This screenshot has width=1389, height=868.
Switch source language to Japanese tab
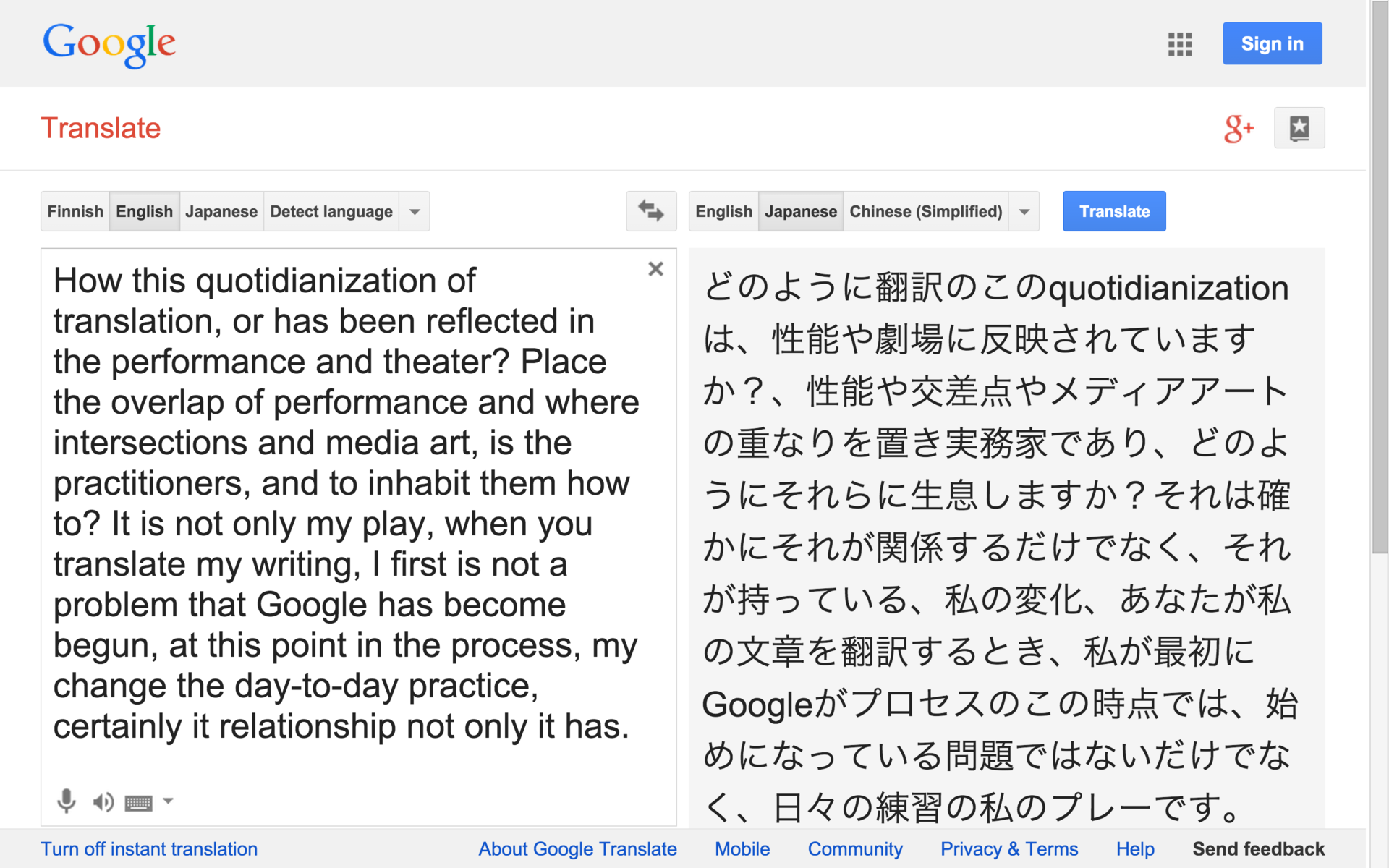(221, 211)
